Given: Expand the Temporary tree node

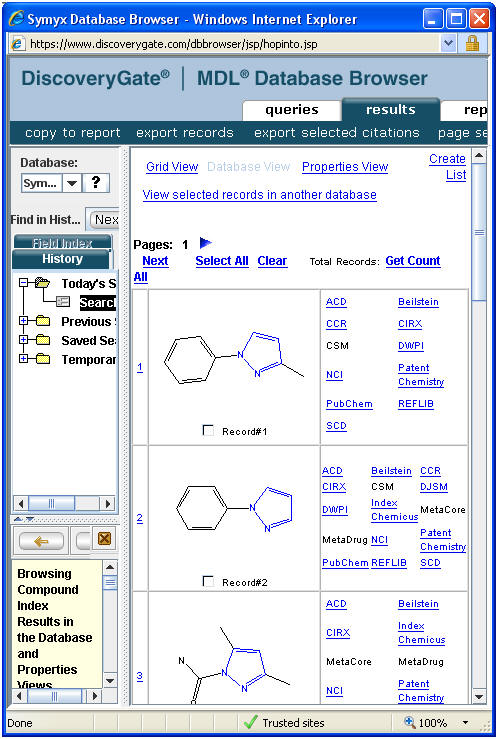Looking at the screenshot, I should [23, 359].
